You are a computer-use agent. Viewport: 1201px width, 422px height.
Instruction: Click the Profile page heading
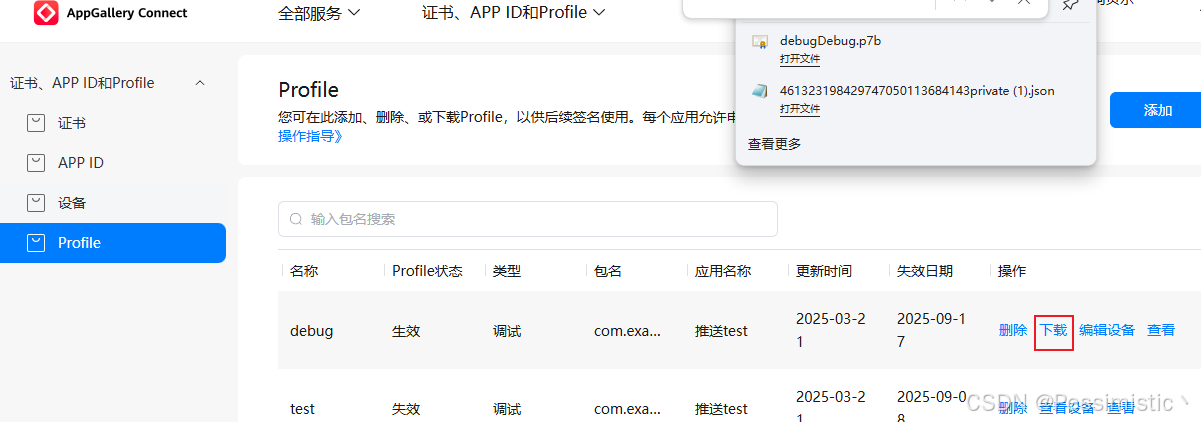click(x=308, y=90)
